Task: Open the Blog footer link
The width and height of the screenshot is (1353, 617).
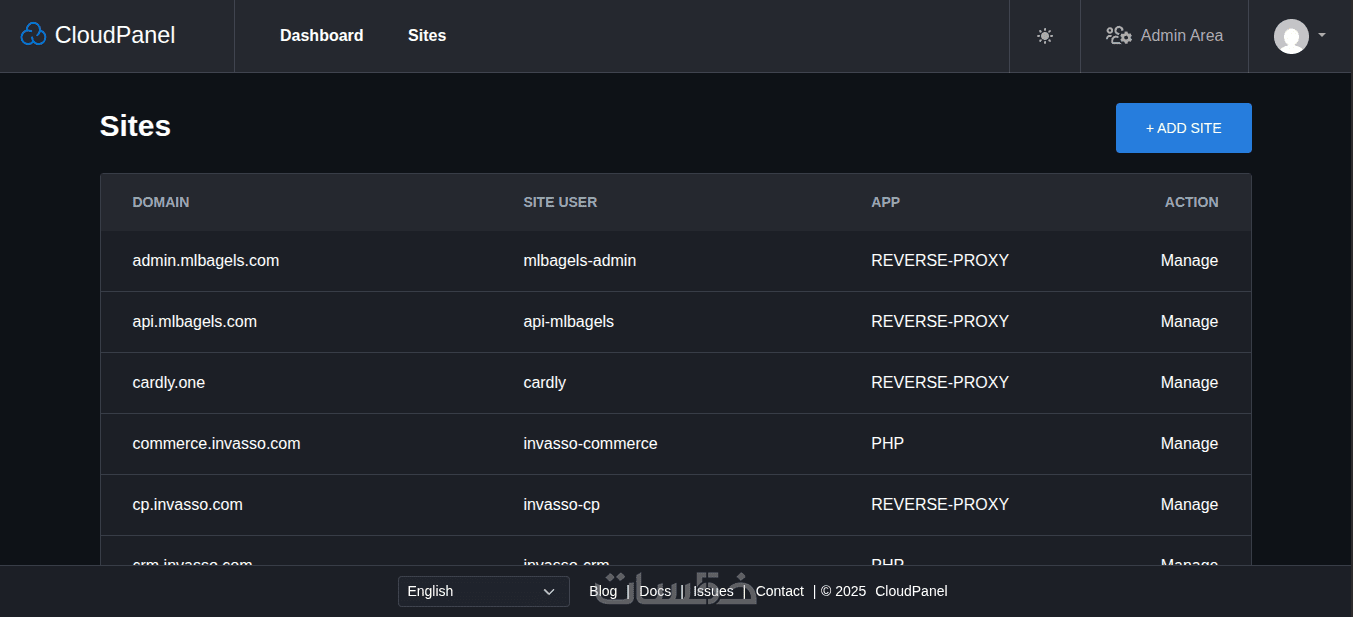Action: click(603, 591)
